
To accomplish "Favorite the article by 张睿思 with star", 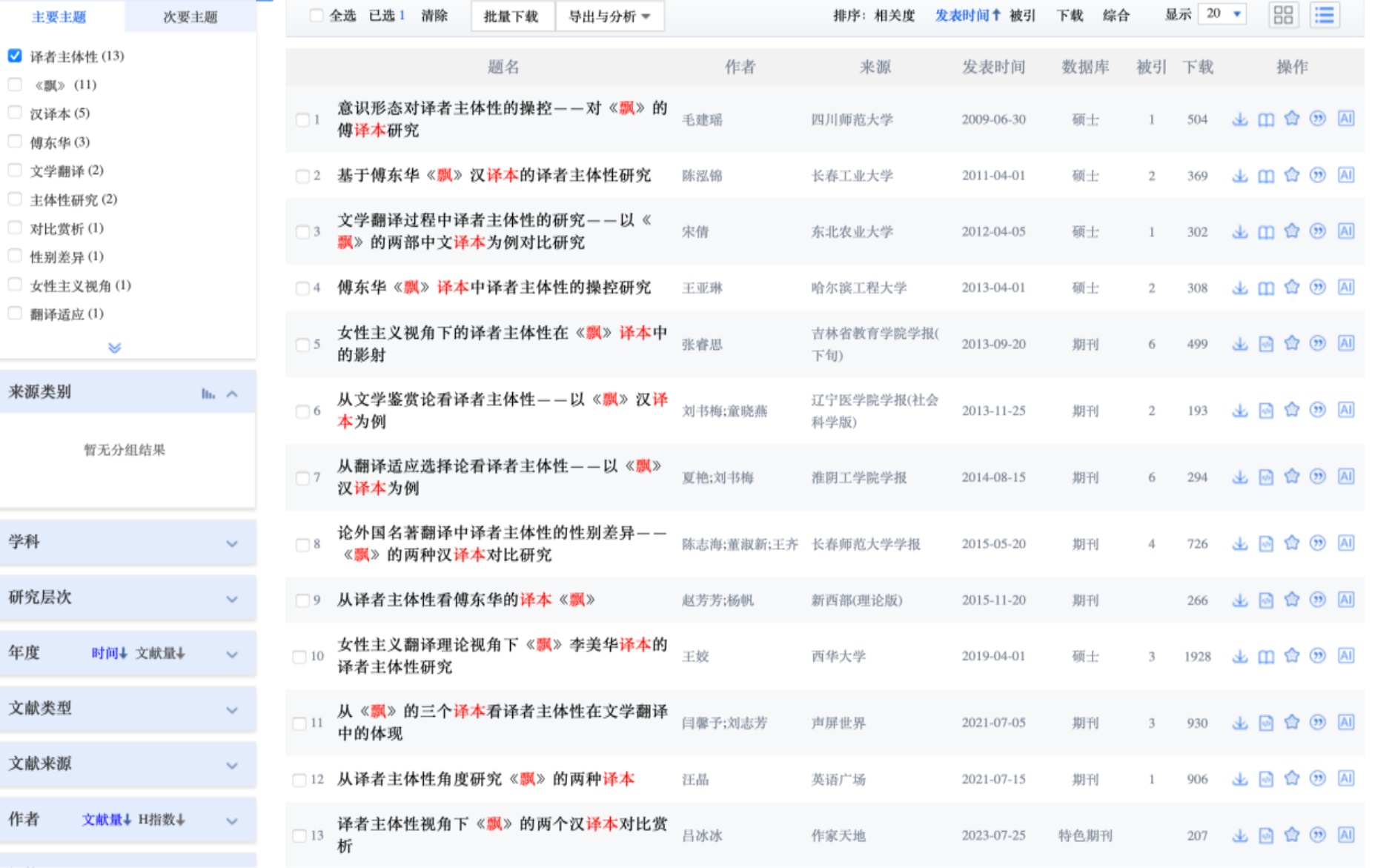I will coord(1292,343).
